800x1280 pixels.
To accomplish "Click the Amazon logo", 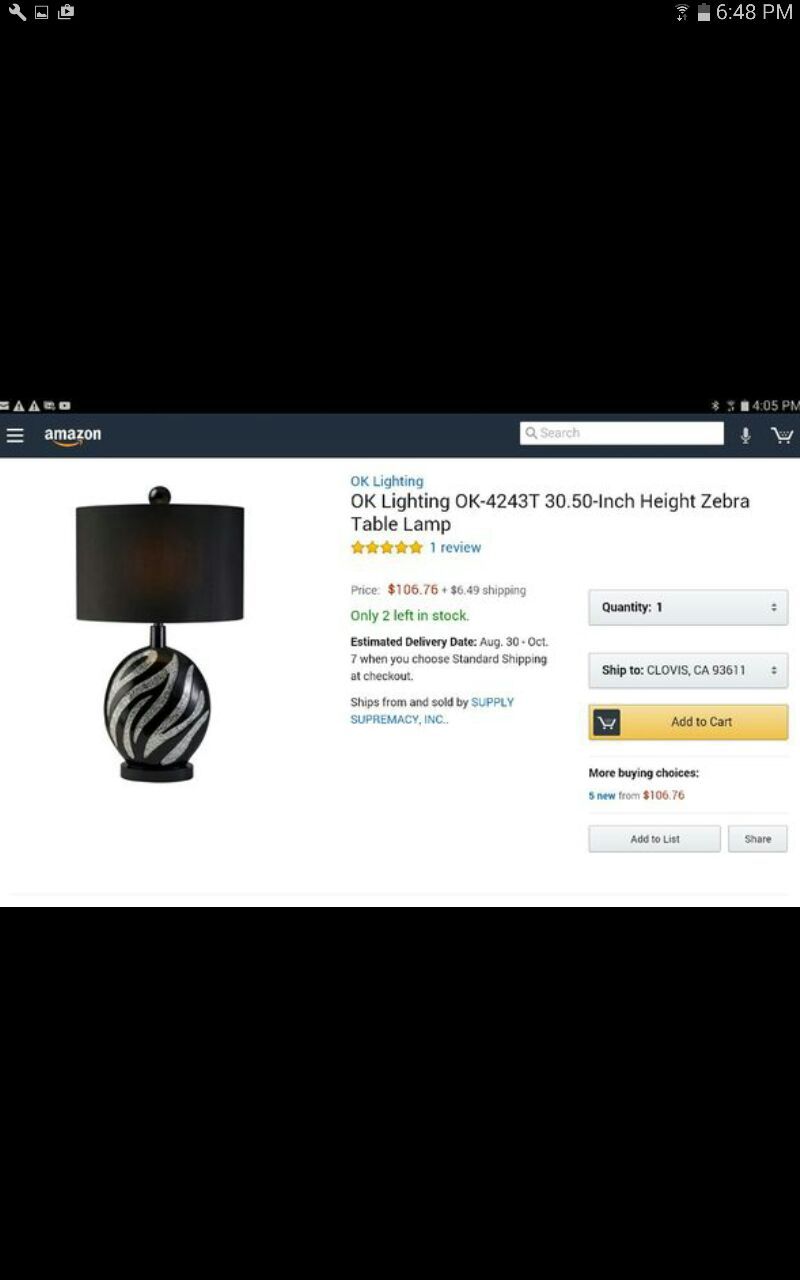I will (x=72, y=436).
